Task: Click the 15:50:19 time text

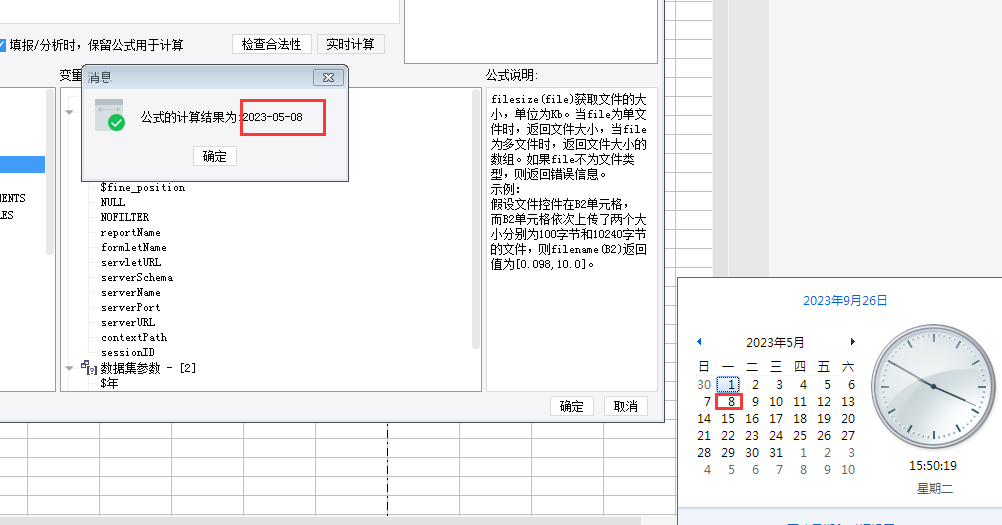Action: click(x=933, y=466)
